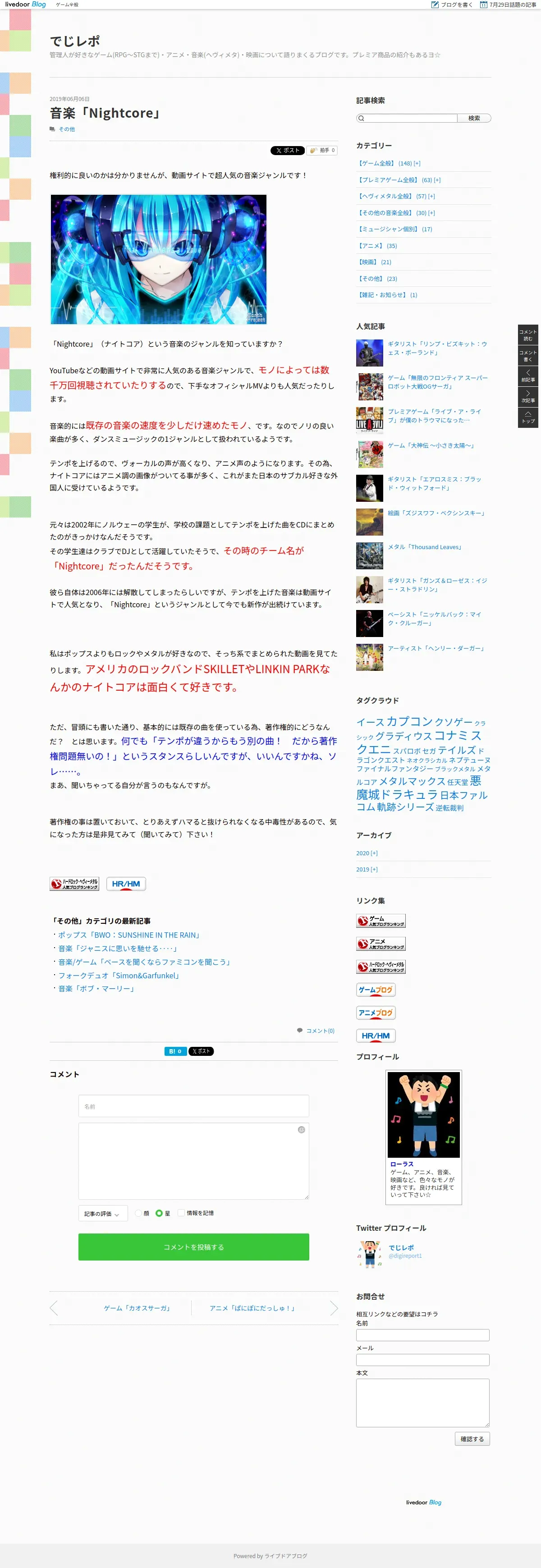Click the ローラス profile picture
541x1568 pixels.
(423, 1115)
